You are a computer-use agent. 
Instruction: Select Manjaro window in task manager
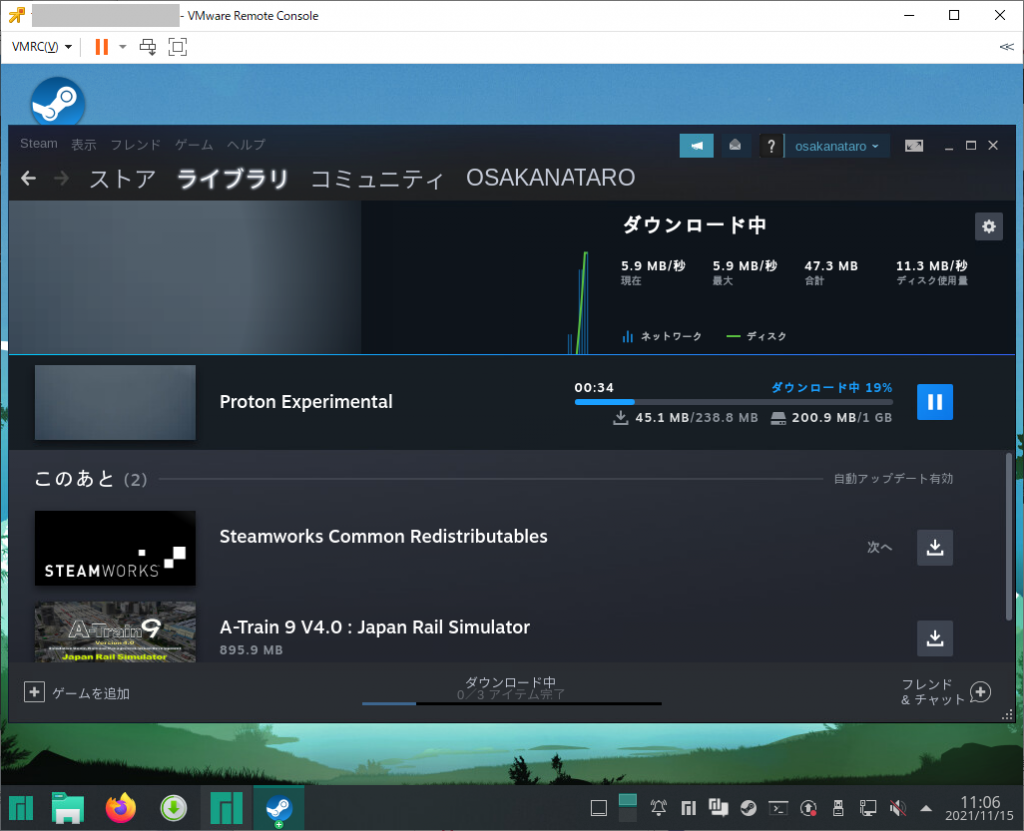227,808
